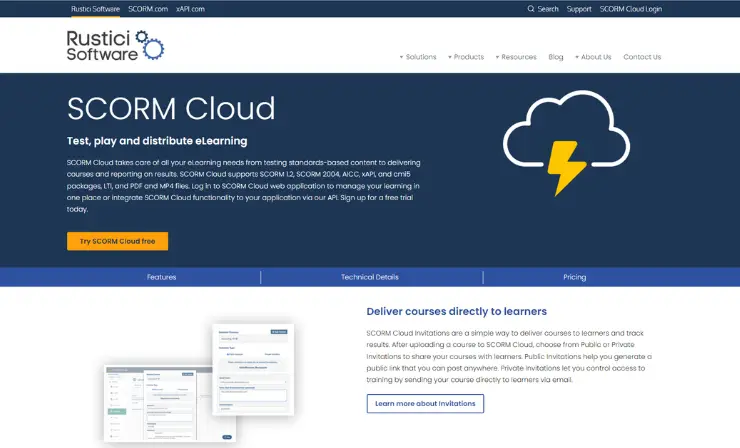Switch to the Technical Details tab
The image size is (740, 448).
(370, 277)
